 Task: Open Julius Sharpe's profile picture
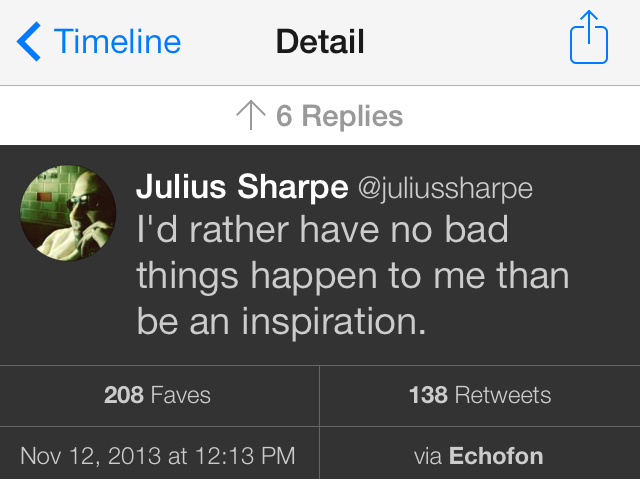pos(68,213)
